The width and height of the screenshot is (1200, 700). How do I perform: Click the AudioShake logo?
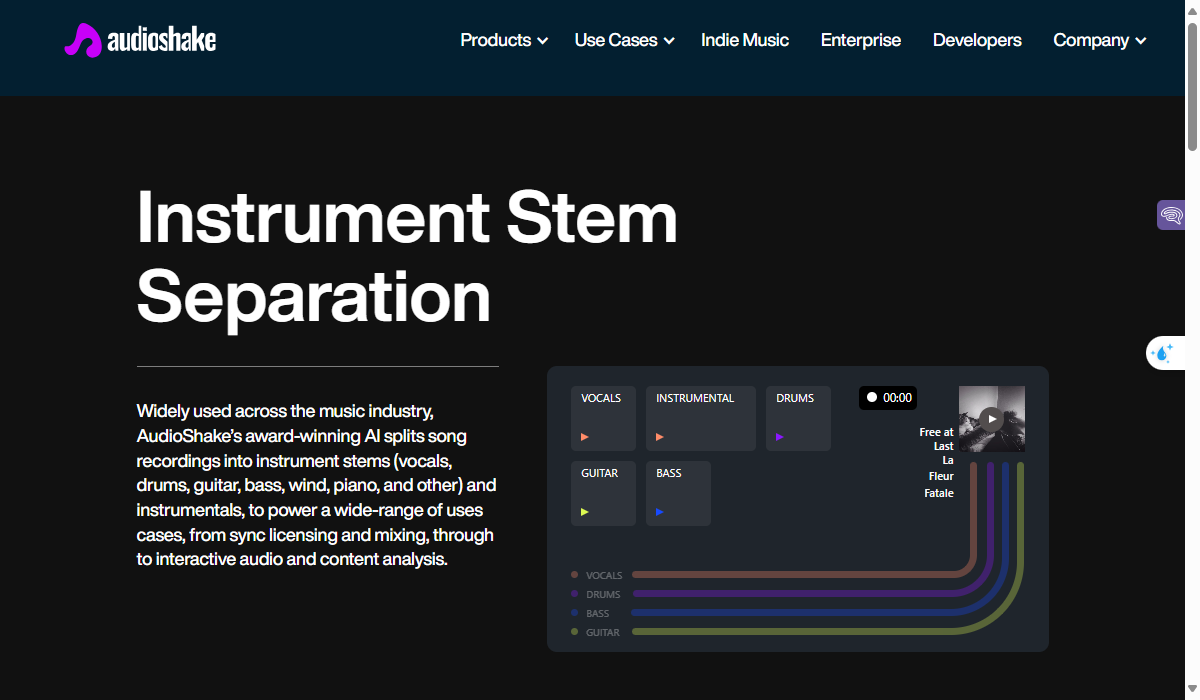coord(140,40)
